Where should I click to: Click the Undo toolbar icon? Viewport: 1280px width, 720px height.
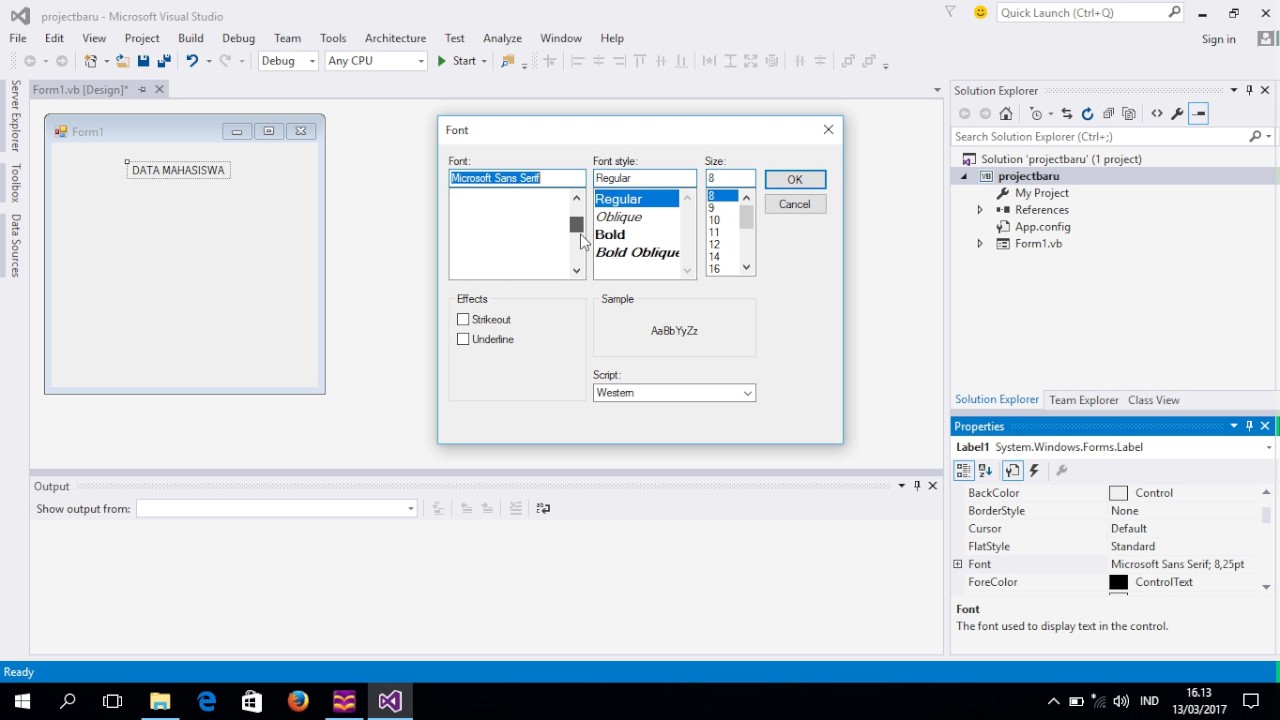(x=192, y=61)
